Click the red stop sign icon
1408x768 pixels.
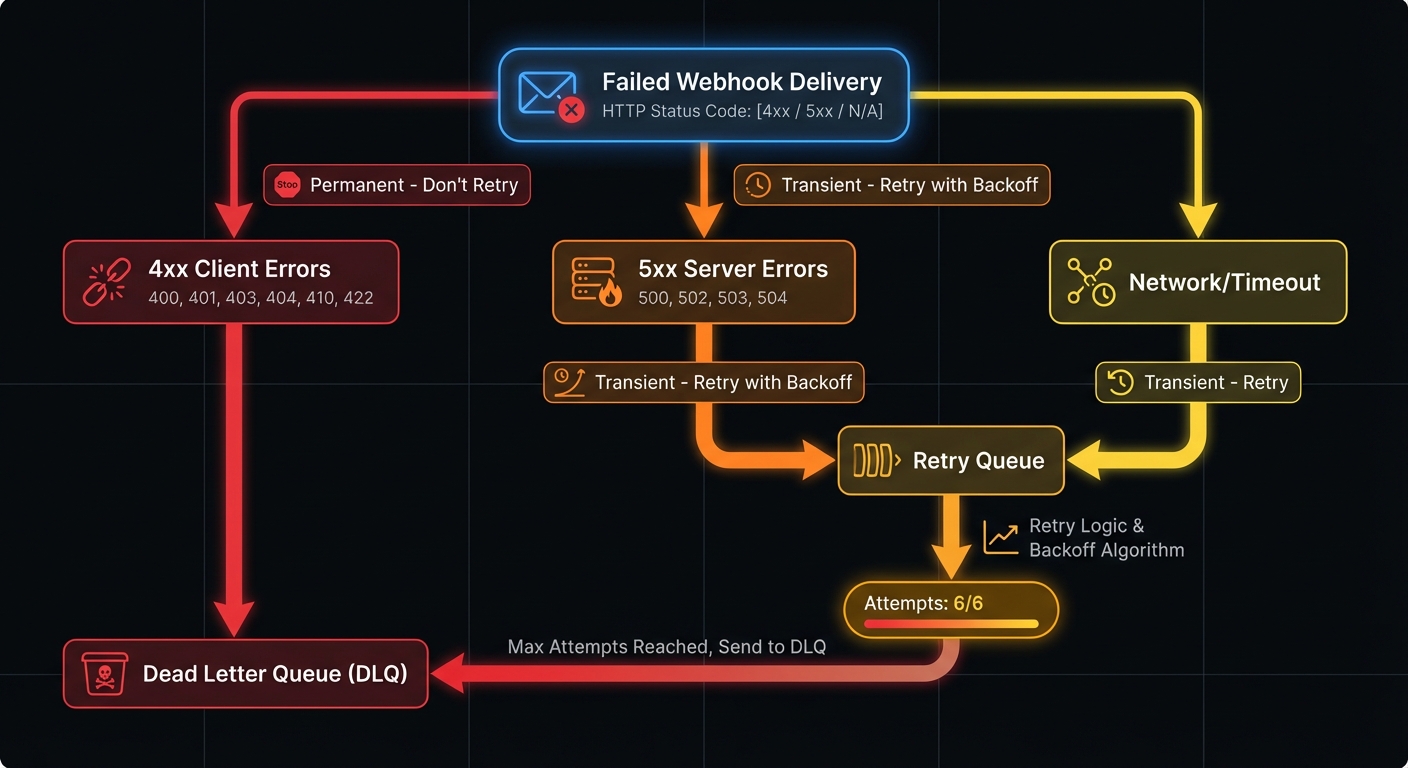tap(288, 185)
